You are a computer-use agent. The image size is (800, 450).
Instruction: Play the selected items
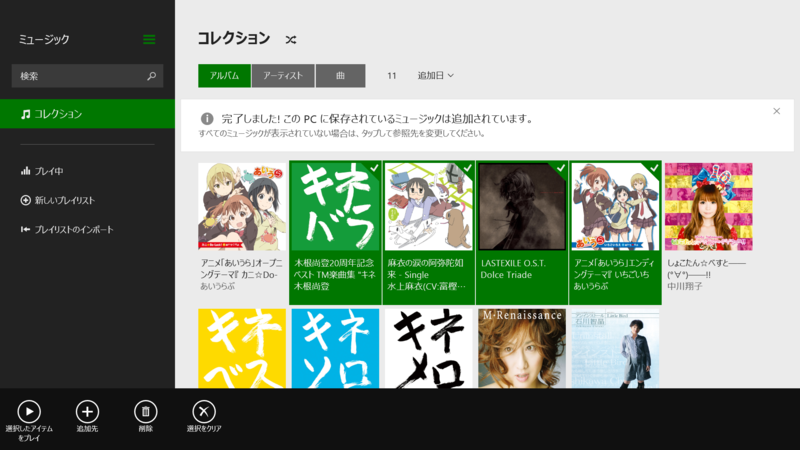click(x=29, y=412)
